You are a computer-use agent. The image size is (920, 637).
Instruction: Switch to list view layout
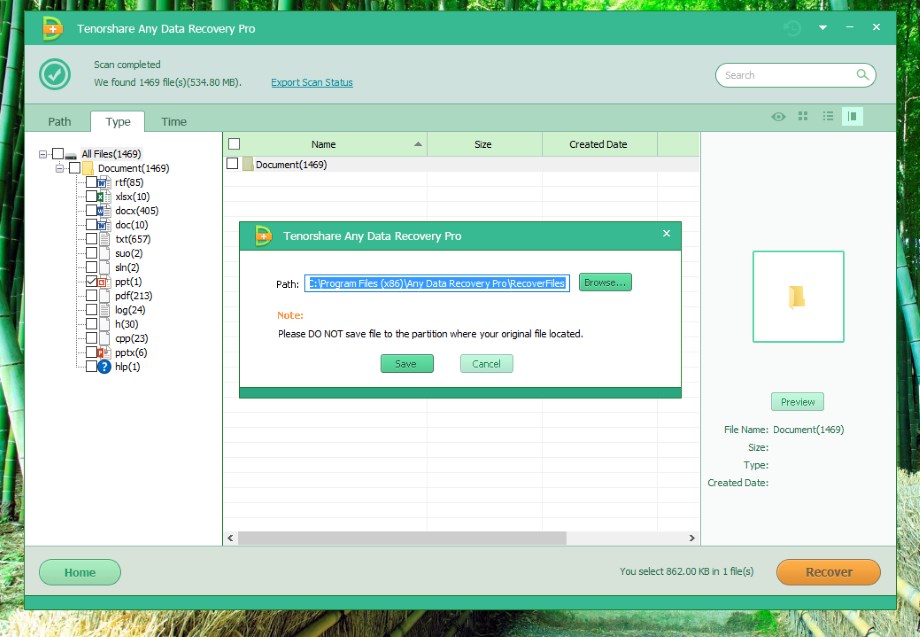click(828, 117)
